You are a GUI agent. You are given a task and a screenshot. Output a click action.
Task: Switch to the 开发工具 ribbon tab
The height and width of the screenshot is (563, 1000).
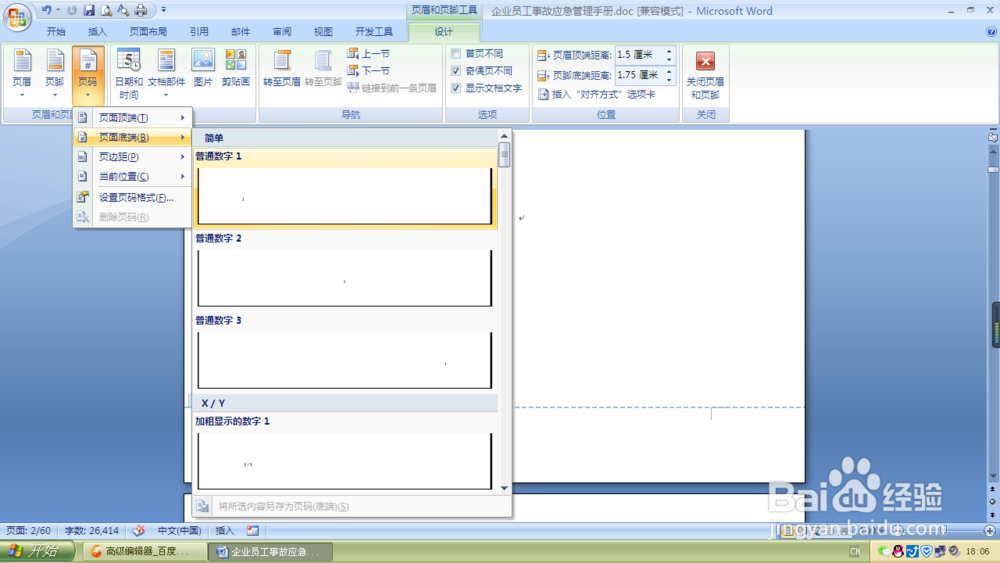click(x=374, y=32)
